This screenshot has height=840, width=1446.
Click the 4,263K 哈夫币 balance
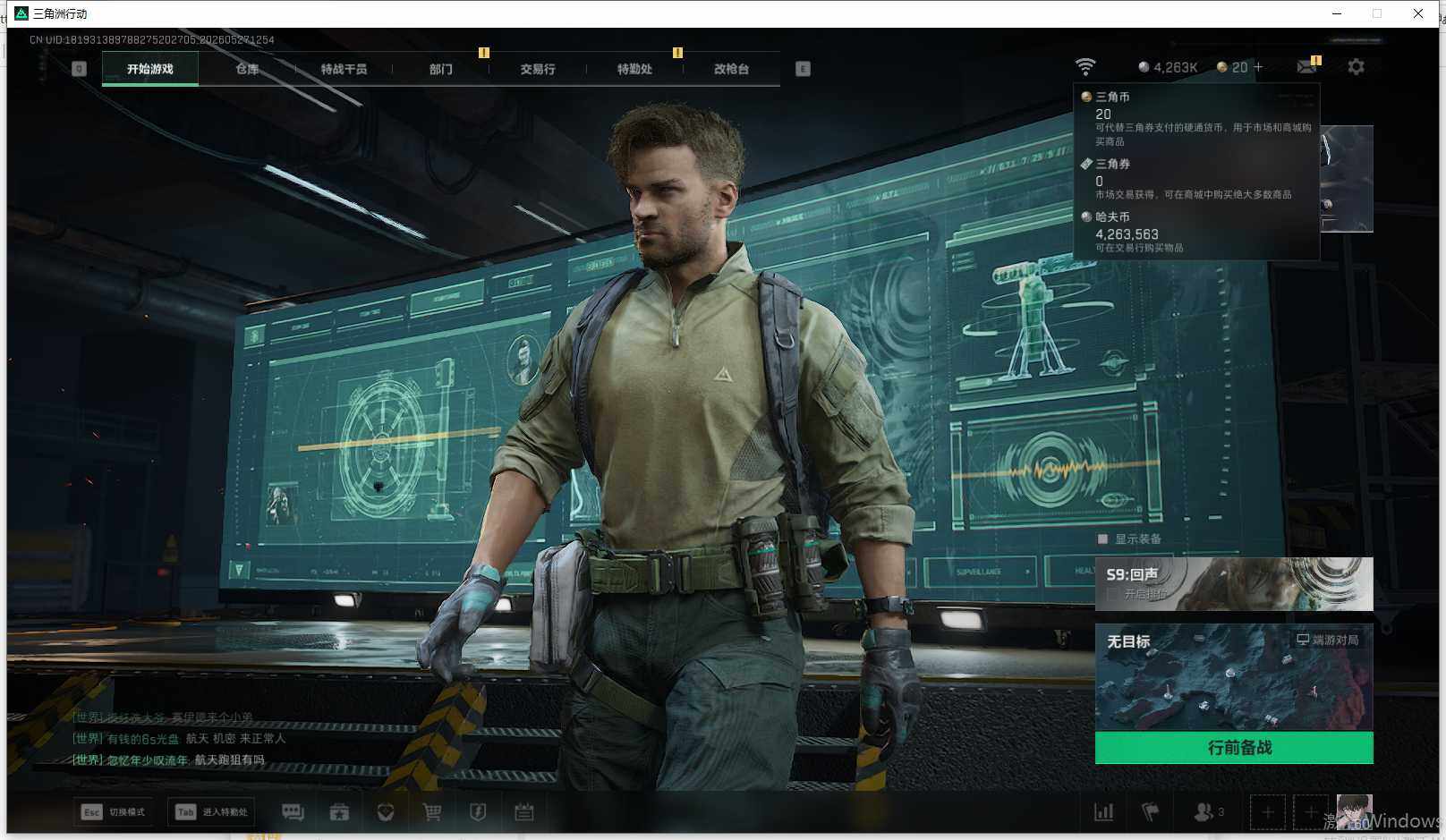tap(1168, 67)
